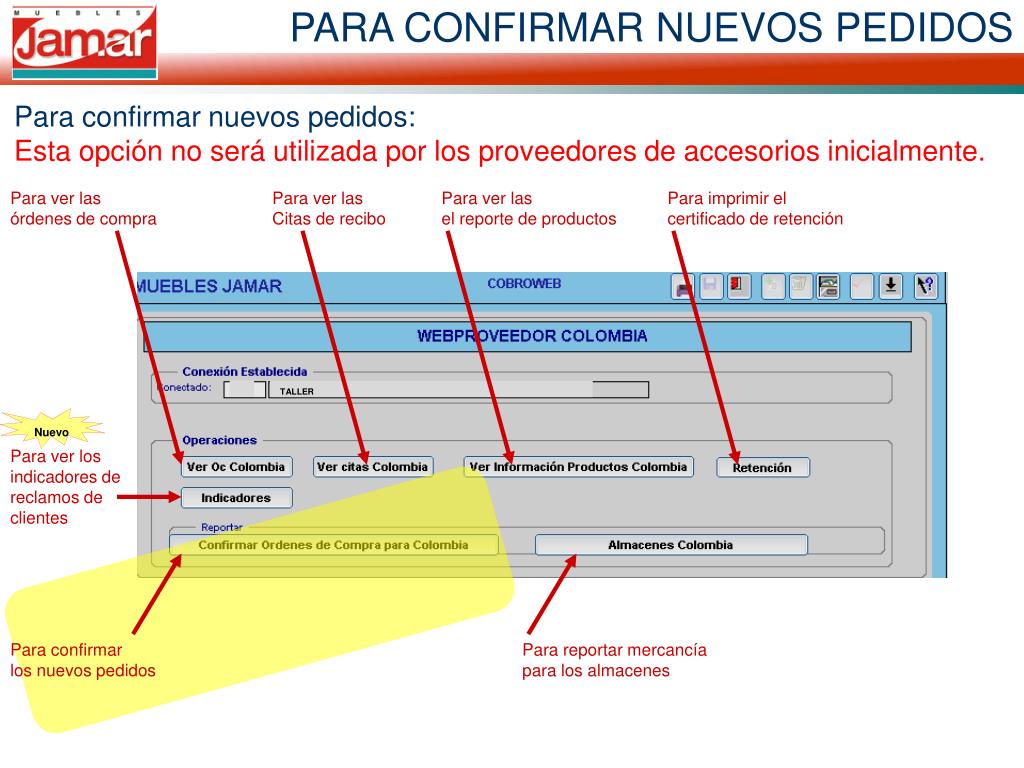Image resolution: width=1024 pixels, height=768 pixels.
Task: Open the Indicadores button
Action: [236, 498]
